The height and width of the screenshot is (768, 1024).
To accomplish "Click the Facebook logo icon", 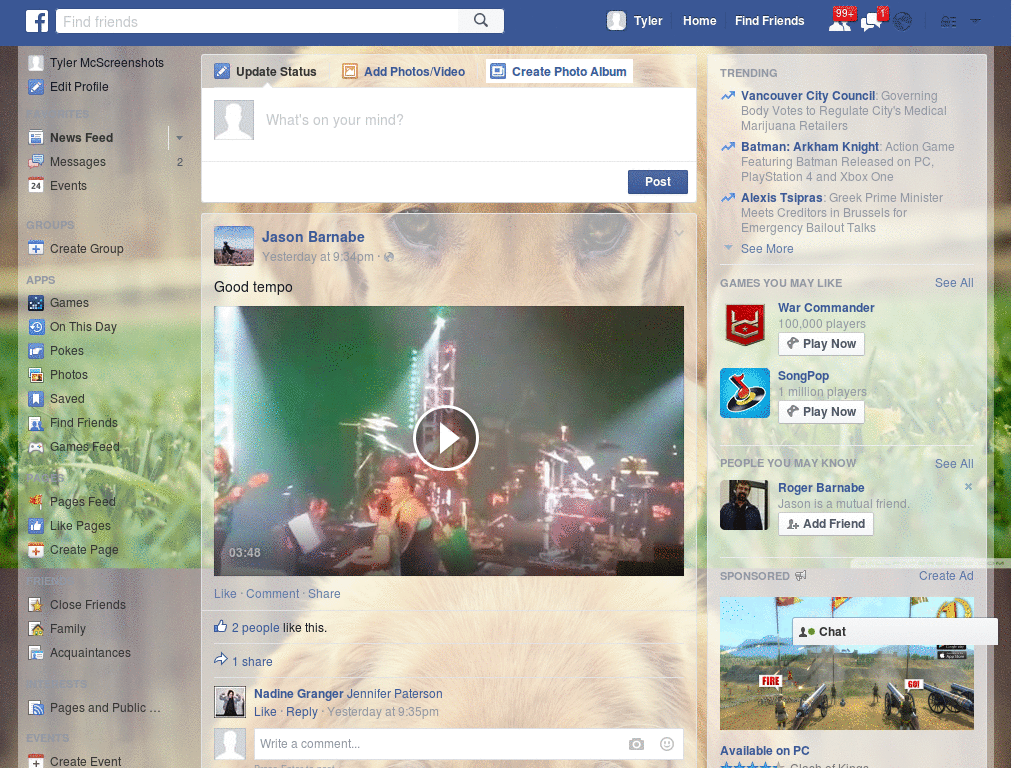I will click(x=37, y=21).
